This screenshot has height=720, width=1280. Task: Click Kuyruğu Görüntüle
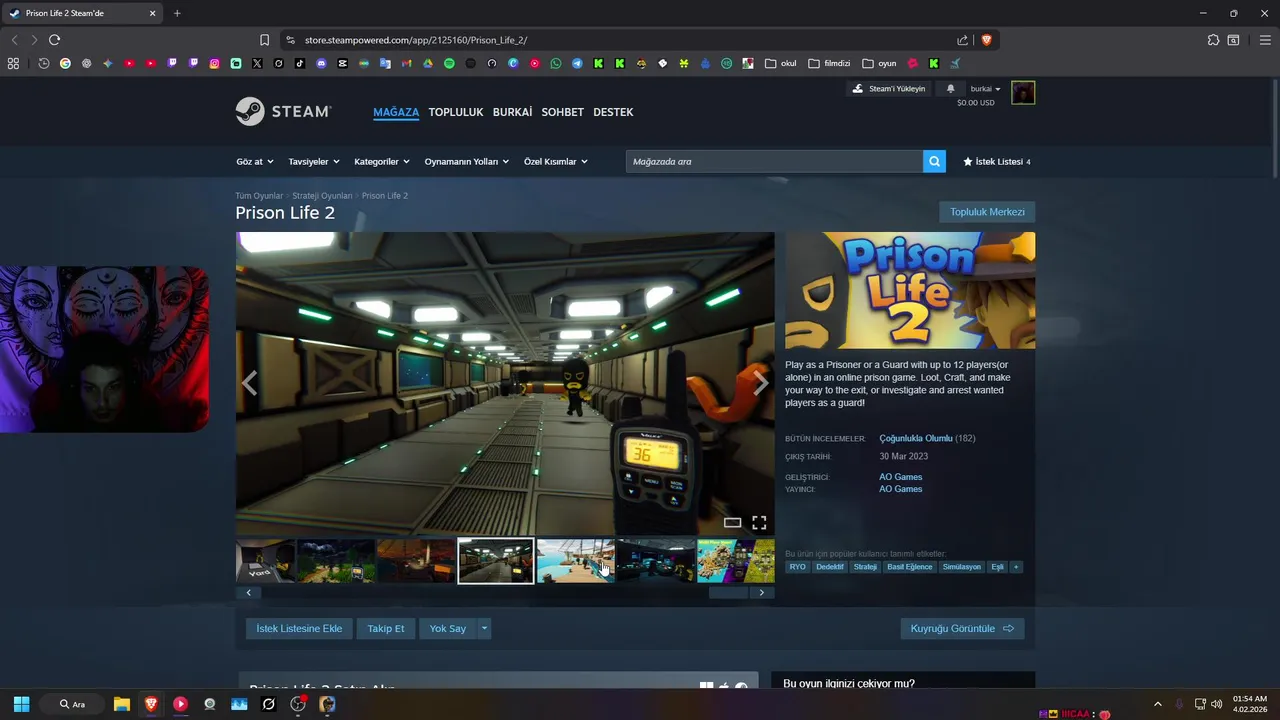[x=962, y=628]
